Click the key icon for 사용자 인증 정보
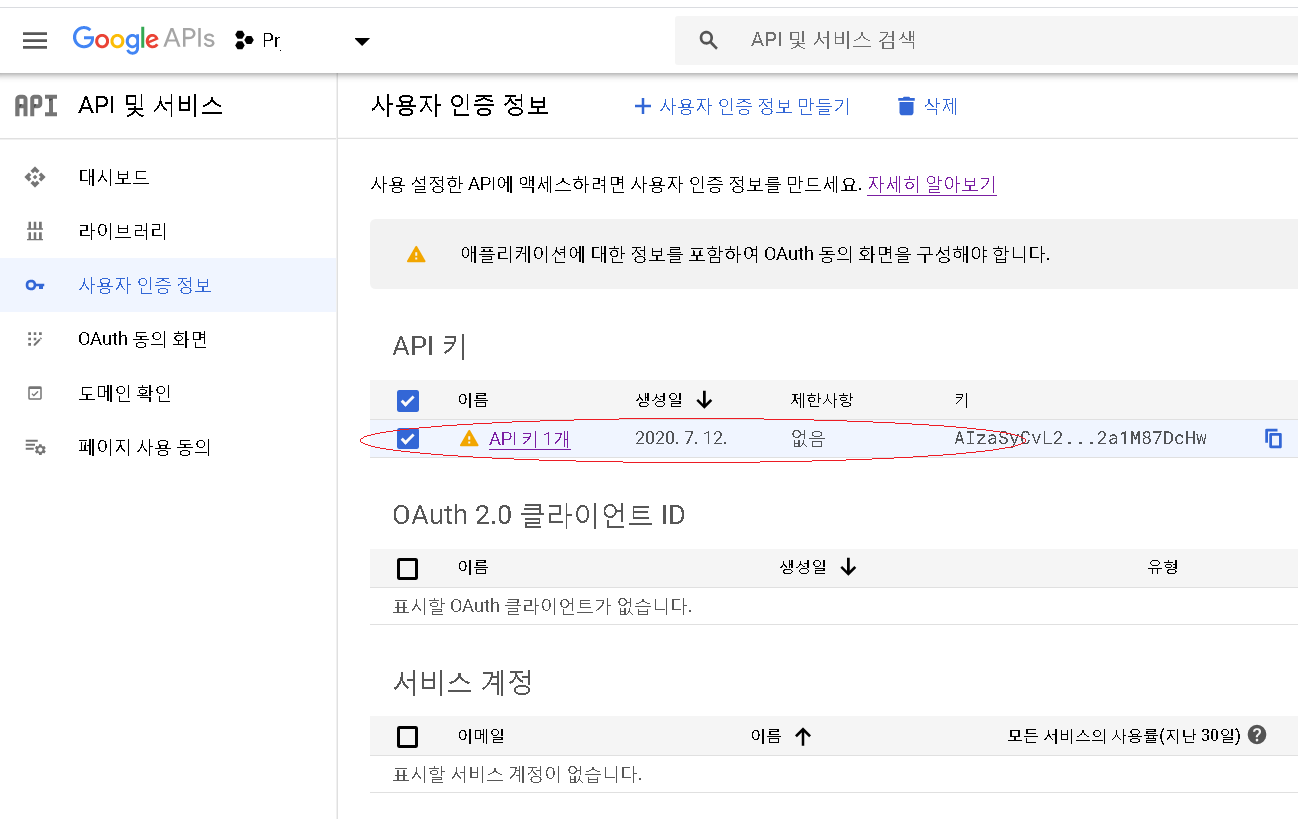 (35, 286)
